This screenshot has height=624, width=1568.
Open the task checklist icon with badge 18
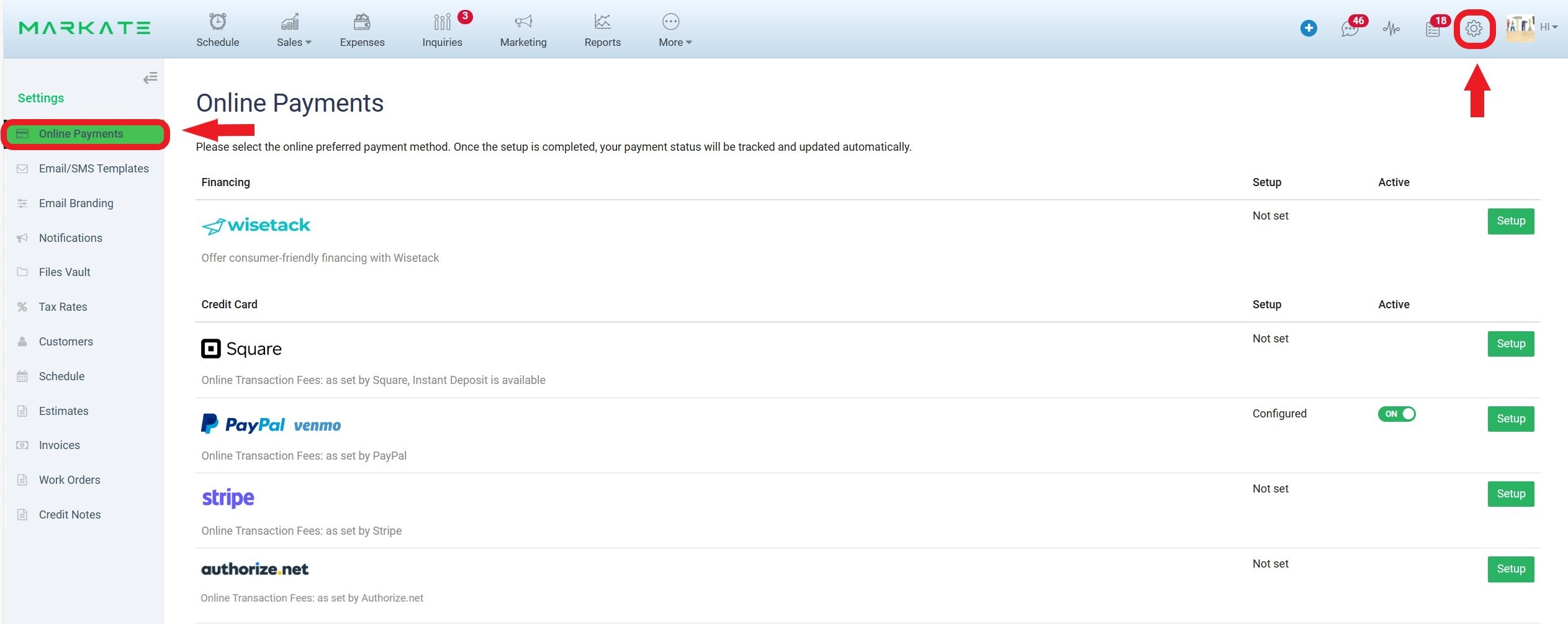point(1432,29)
